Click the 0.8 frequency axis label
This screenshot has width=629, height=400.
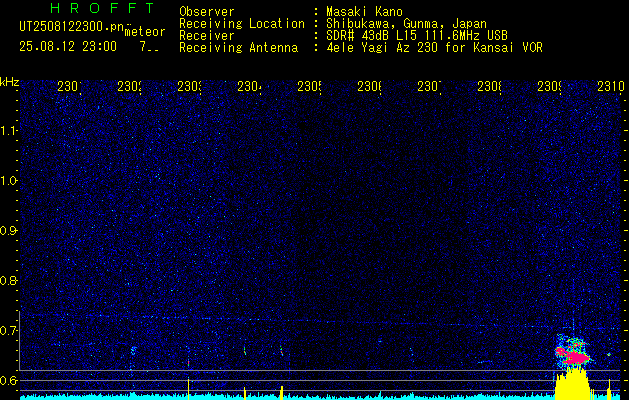(x=9, y=280)
